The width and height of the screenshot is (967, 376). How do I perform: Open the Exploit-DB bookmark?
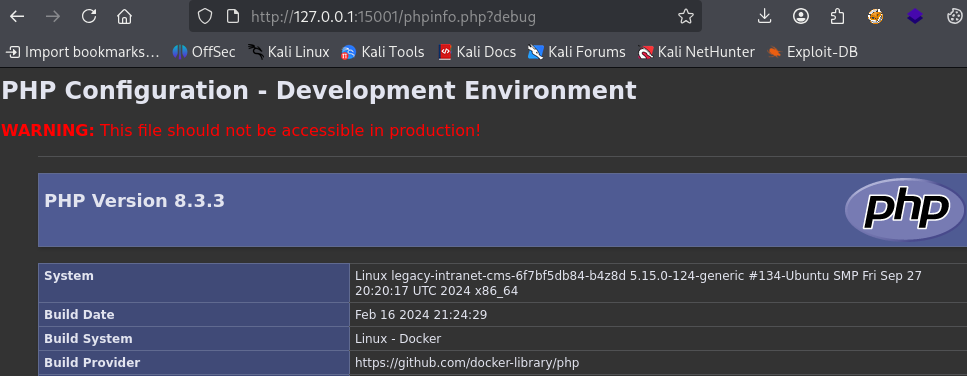point(812,52)
